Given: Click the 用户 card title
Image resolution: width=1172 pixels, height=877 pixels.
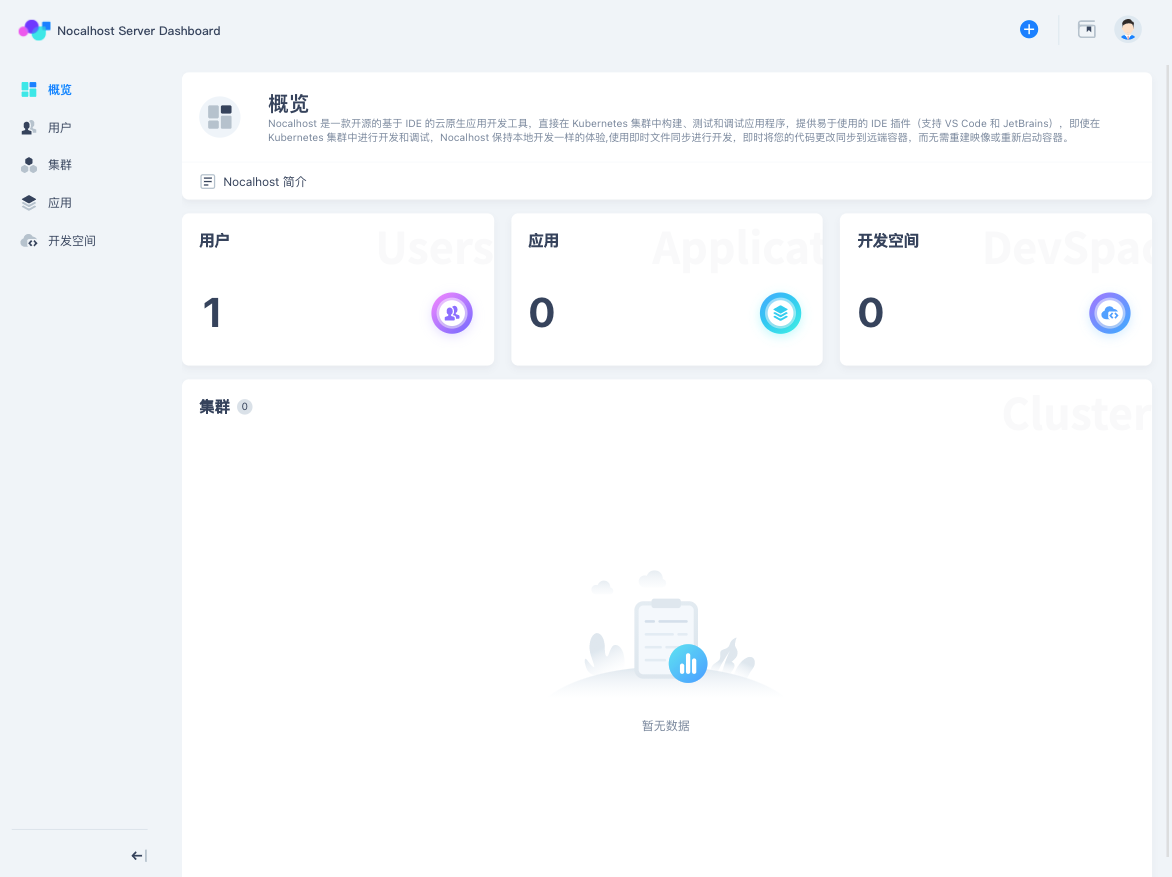Looking at the screenshot, I should pos(215,241).
